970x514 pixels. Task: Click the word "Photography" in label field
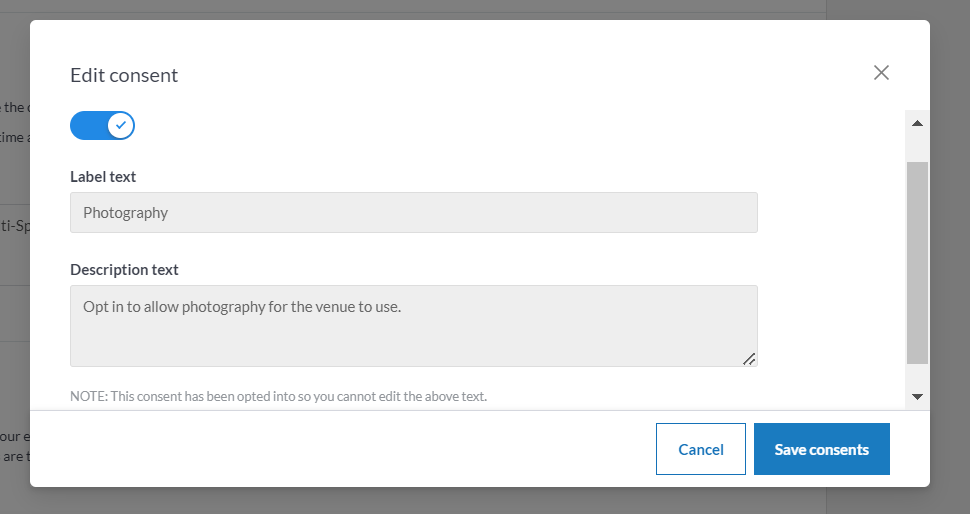(125, 213)
